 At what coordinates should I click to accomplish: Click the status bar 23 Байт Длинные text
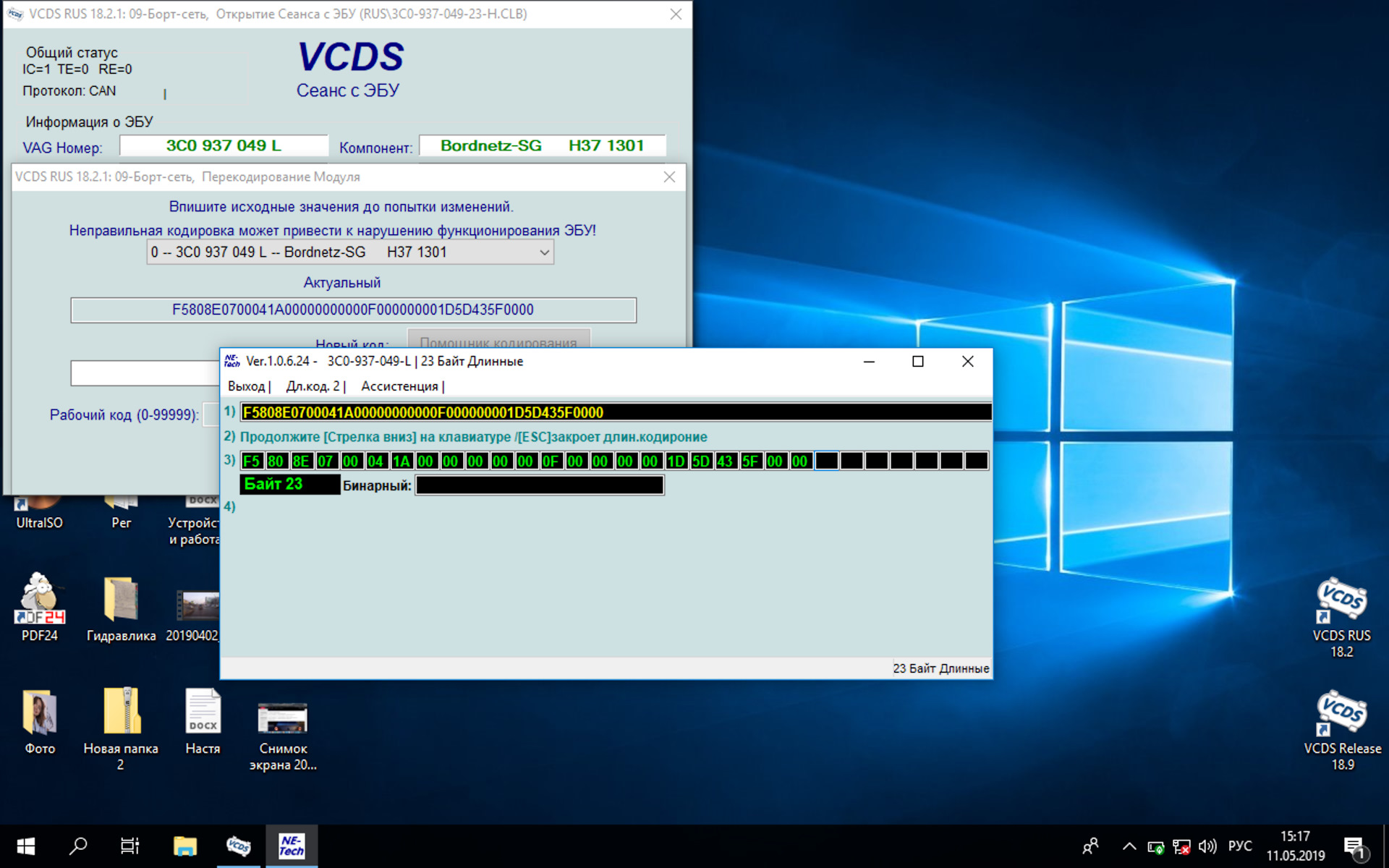pos(940,668)
